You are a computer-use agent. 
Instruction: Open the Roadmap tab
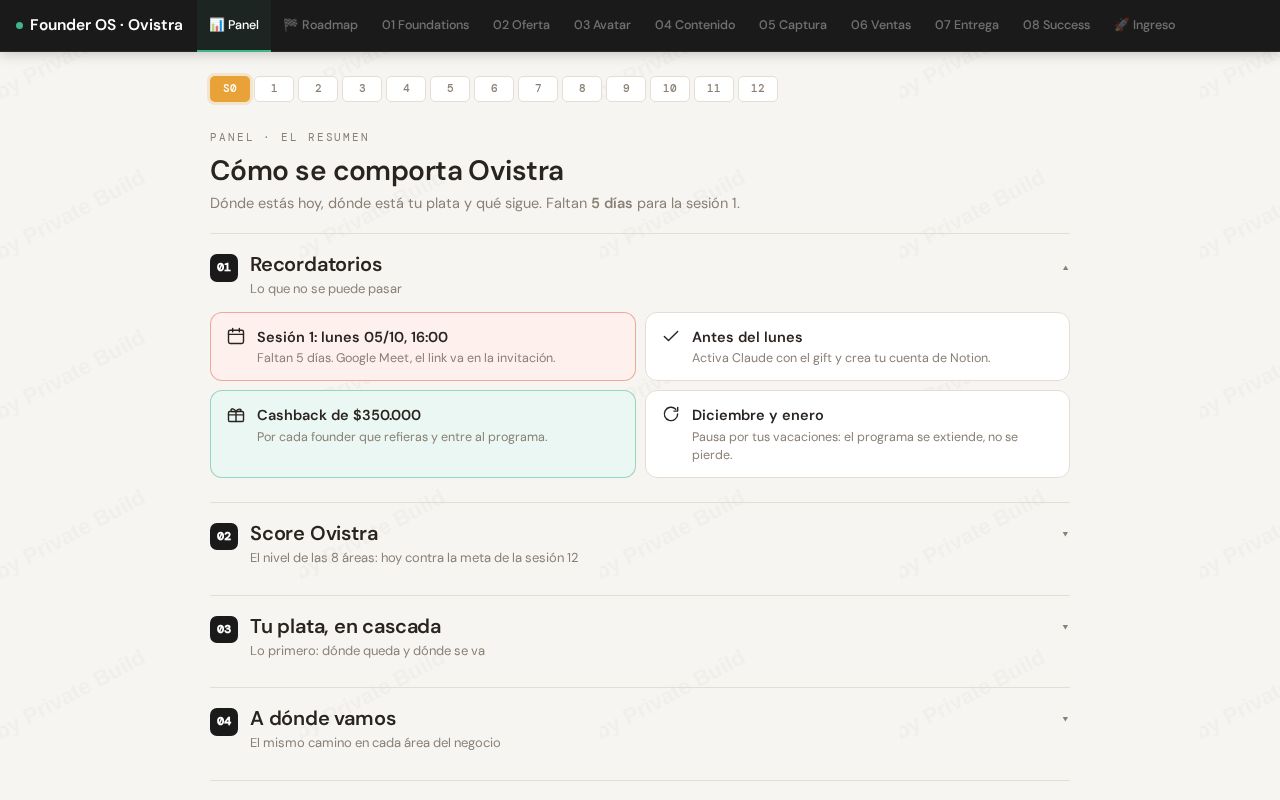click(320, 25)
